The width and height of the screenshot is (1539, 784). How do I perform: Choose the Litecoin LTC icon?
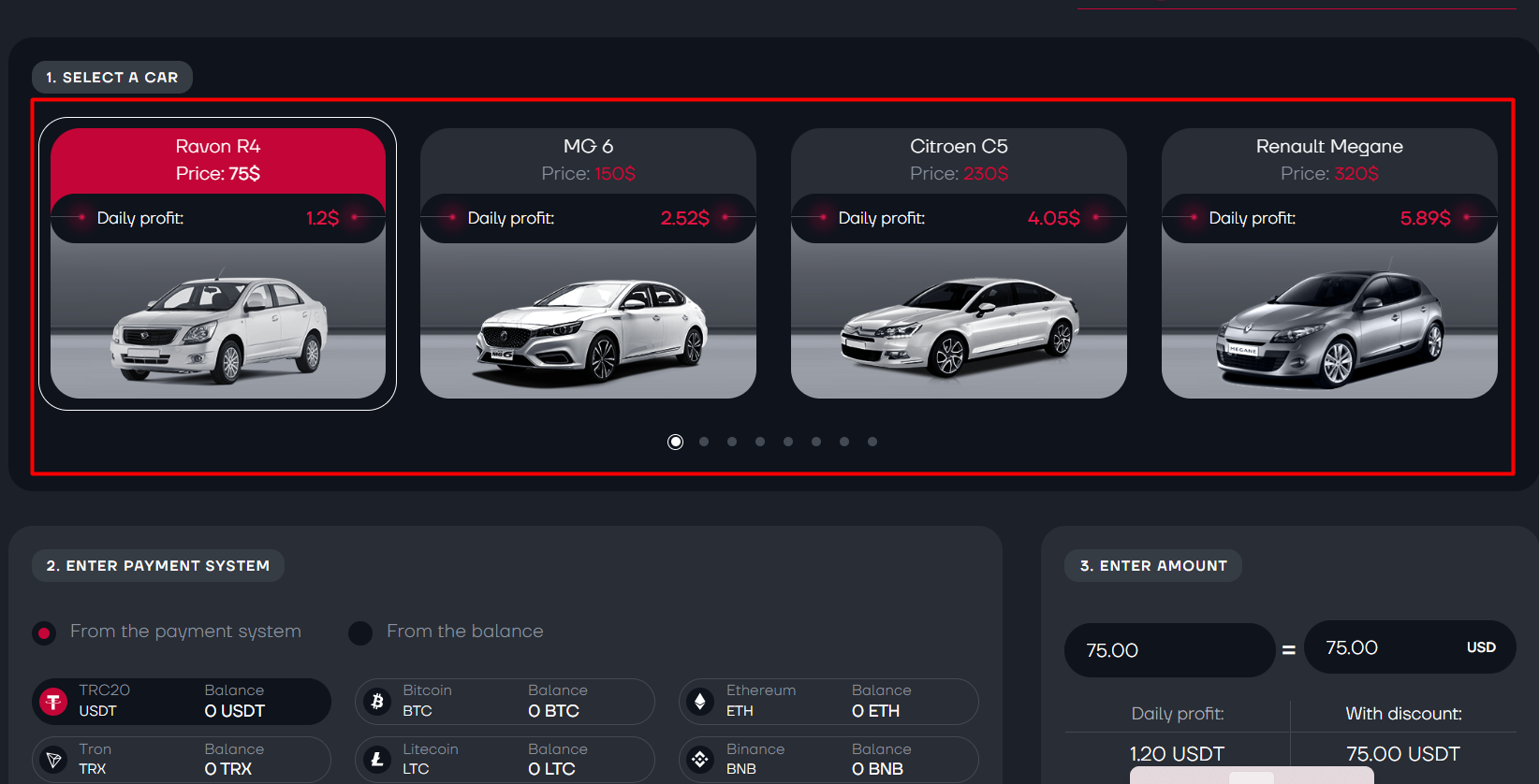click(377, 760)
